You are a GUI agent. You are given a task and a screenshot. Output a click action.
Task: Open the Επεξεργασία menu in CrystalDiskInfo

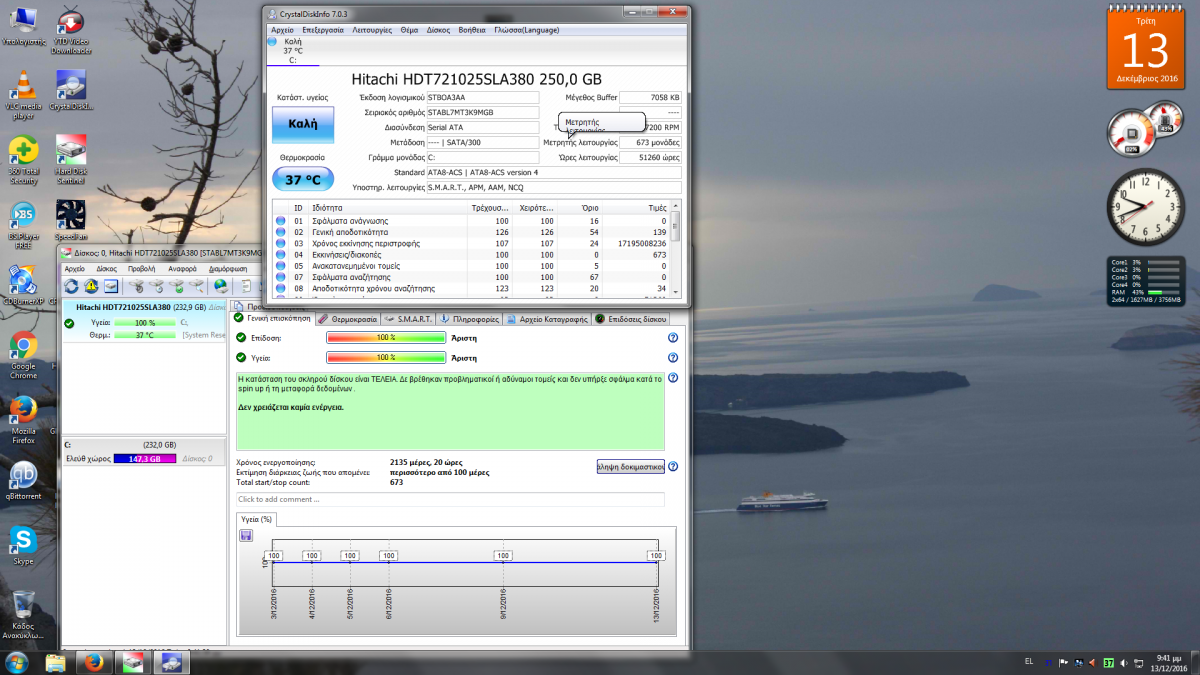(x=324, y=30)
